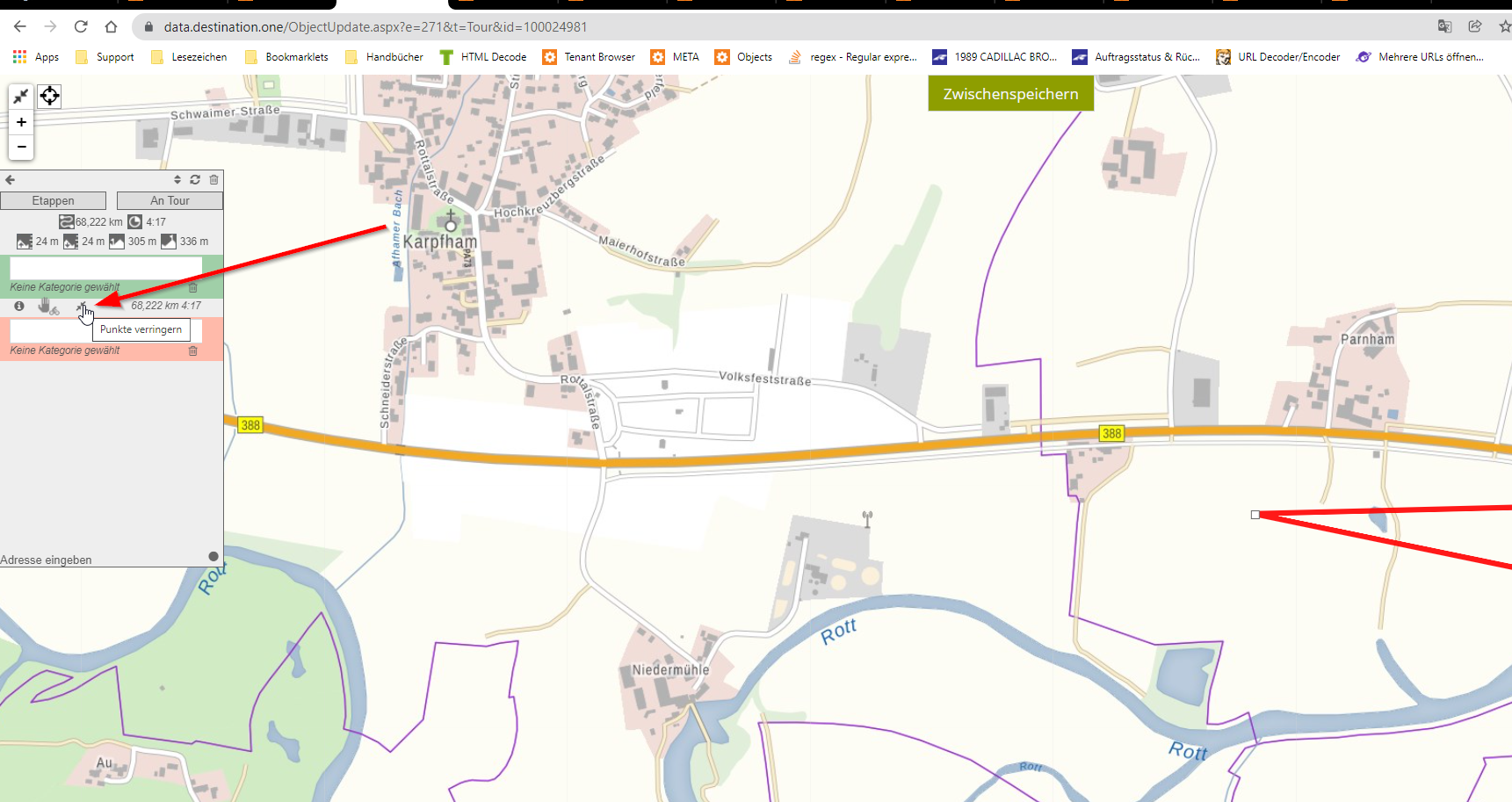Click the browser back button
1512x802 pixels.
(x=20, y=26)
